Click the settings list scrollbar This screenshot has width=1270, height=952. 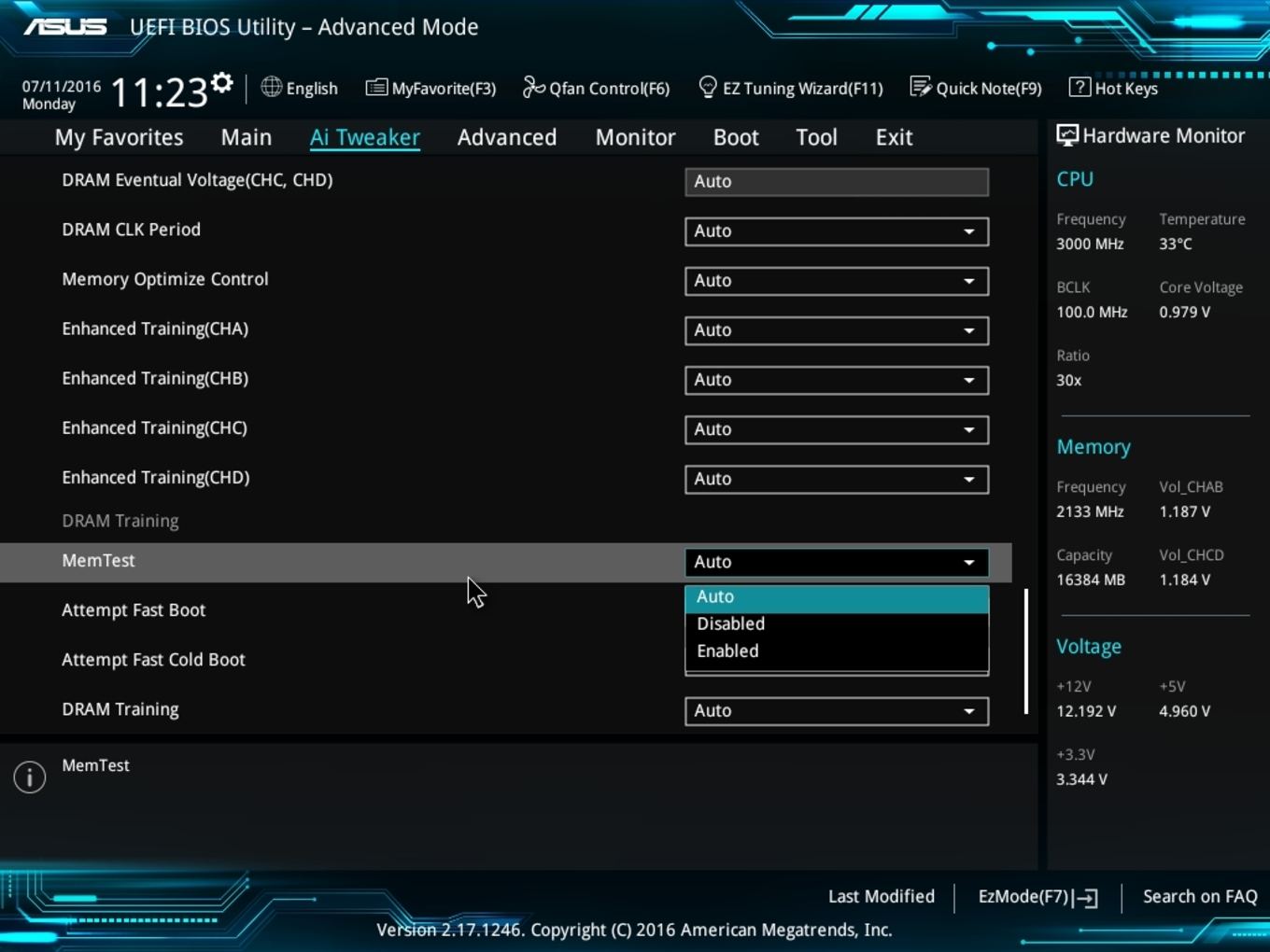click(1026, 651)
